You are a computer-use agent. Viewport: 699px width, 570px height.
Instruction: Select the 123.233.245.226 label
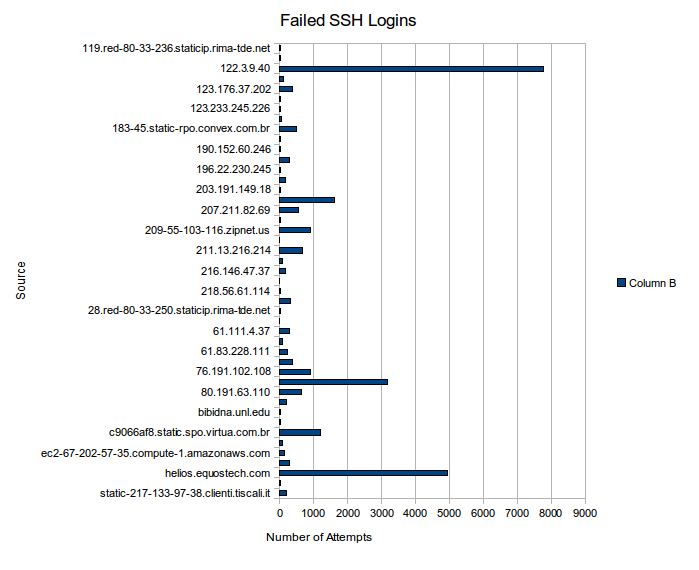tap(230, 108)
